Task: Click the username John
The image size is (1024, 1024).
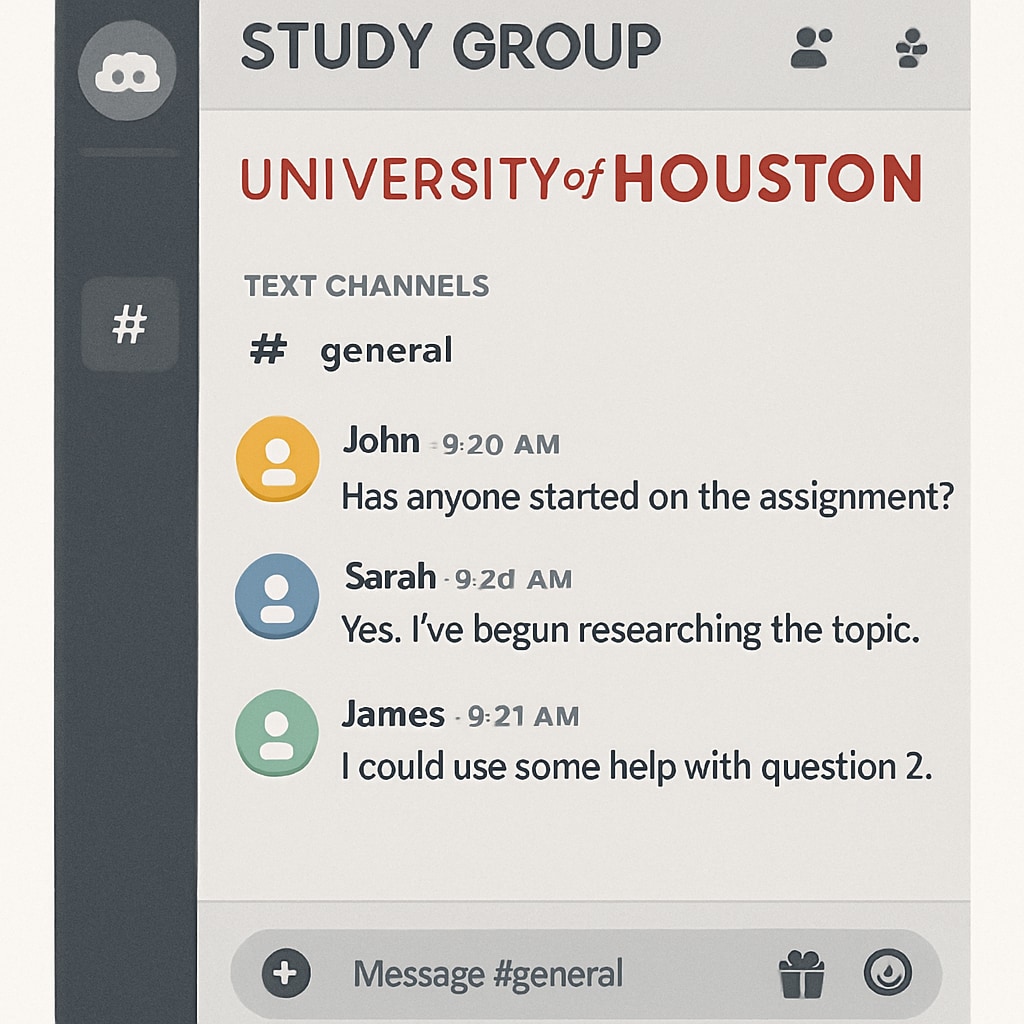Action: click(x=381, y=440)
